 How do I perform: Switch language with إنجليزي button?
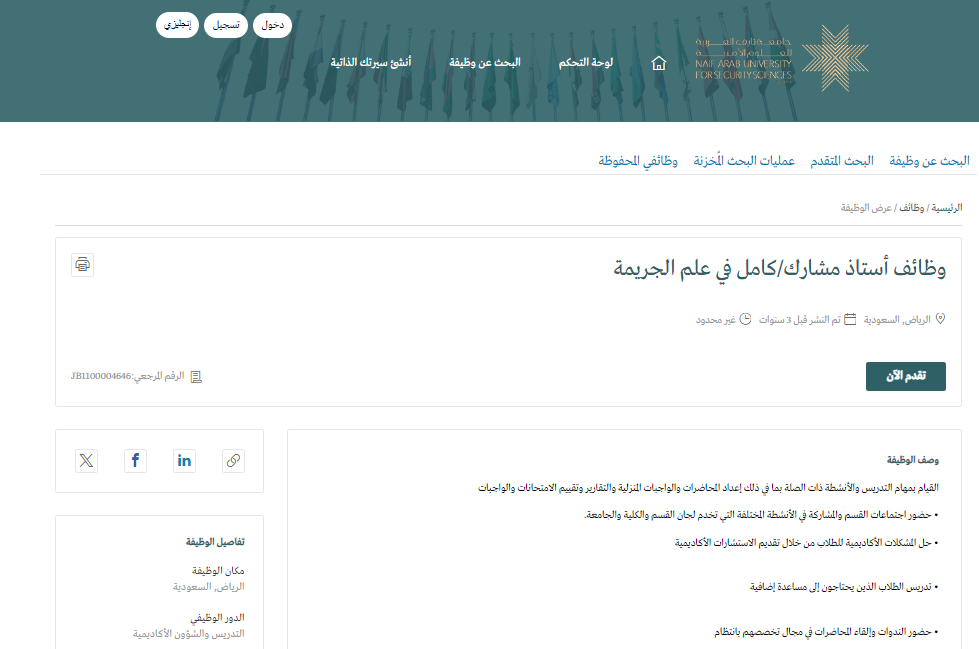coord(178,26)
